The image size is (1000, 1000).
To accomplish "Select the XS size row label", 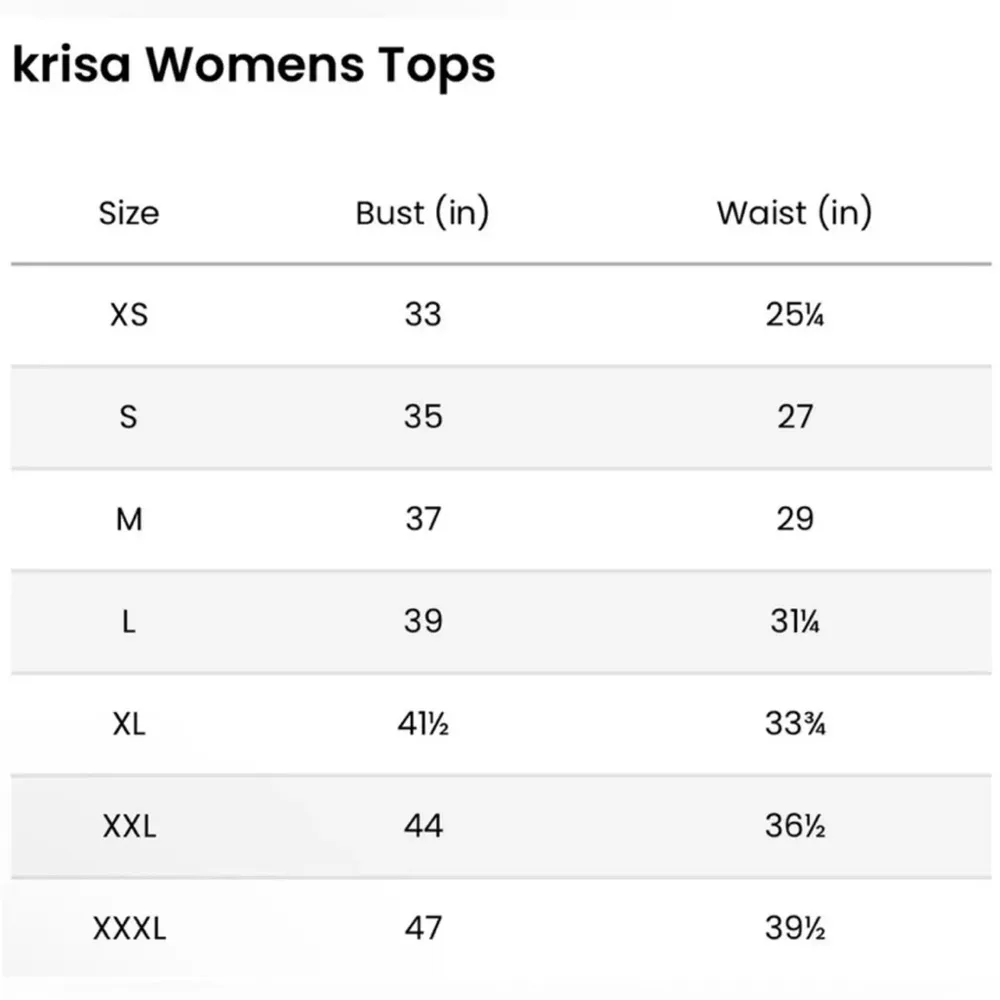I will click(x=129, y=315).
